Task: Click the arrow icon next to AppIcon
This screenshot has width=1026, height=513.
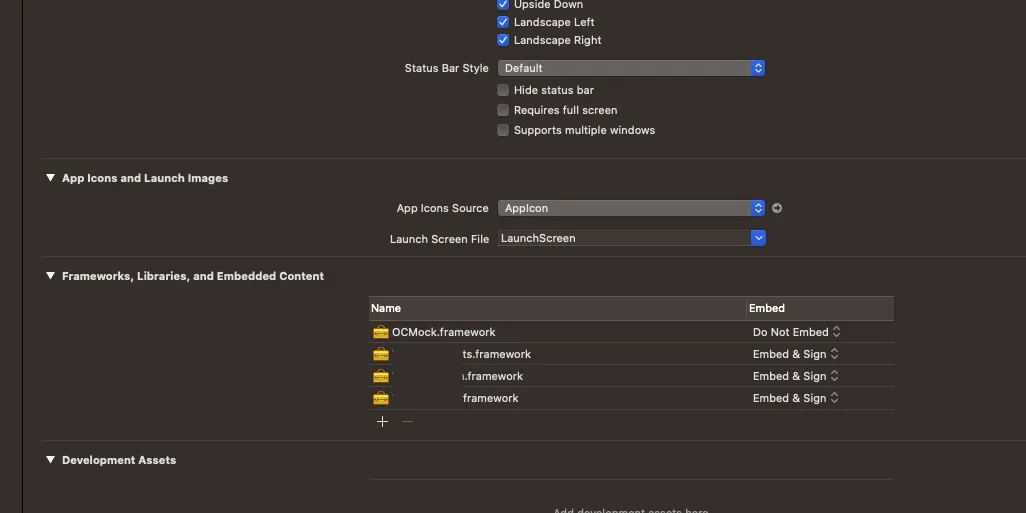Action: point(777,208)
